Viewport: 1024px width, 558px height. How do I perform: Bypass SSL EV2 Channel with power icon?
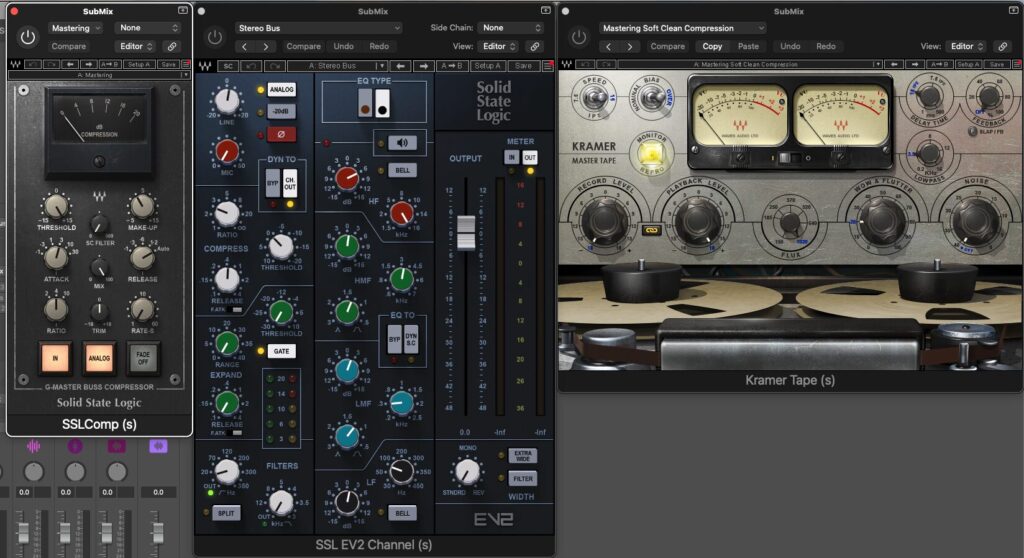pyautogui.click(x=215, y=37)
